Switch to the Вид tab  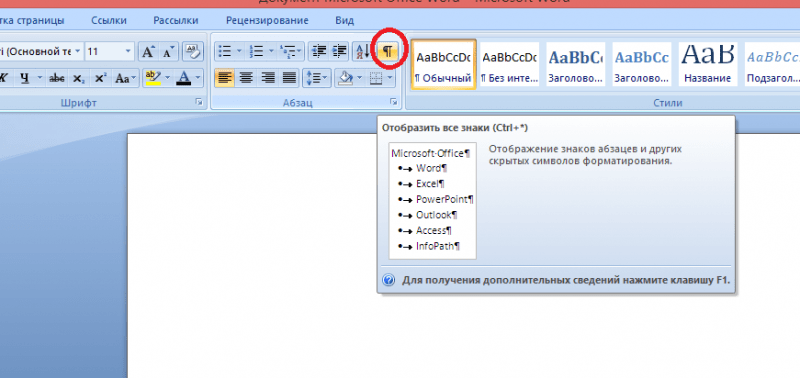(x=344, y=21)
